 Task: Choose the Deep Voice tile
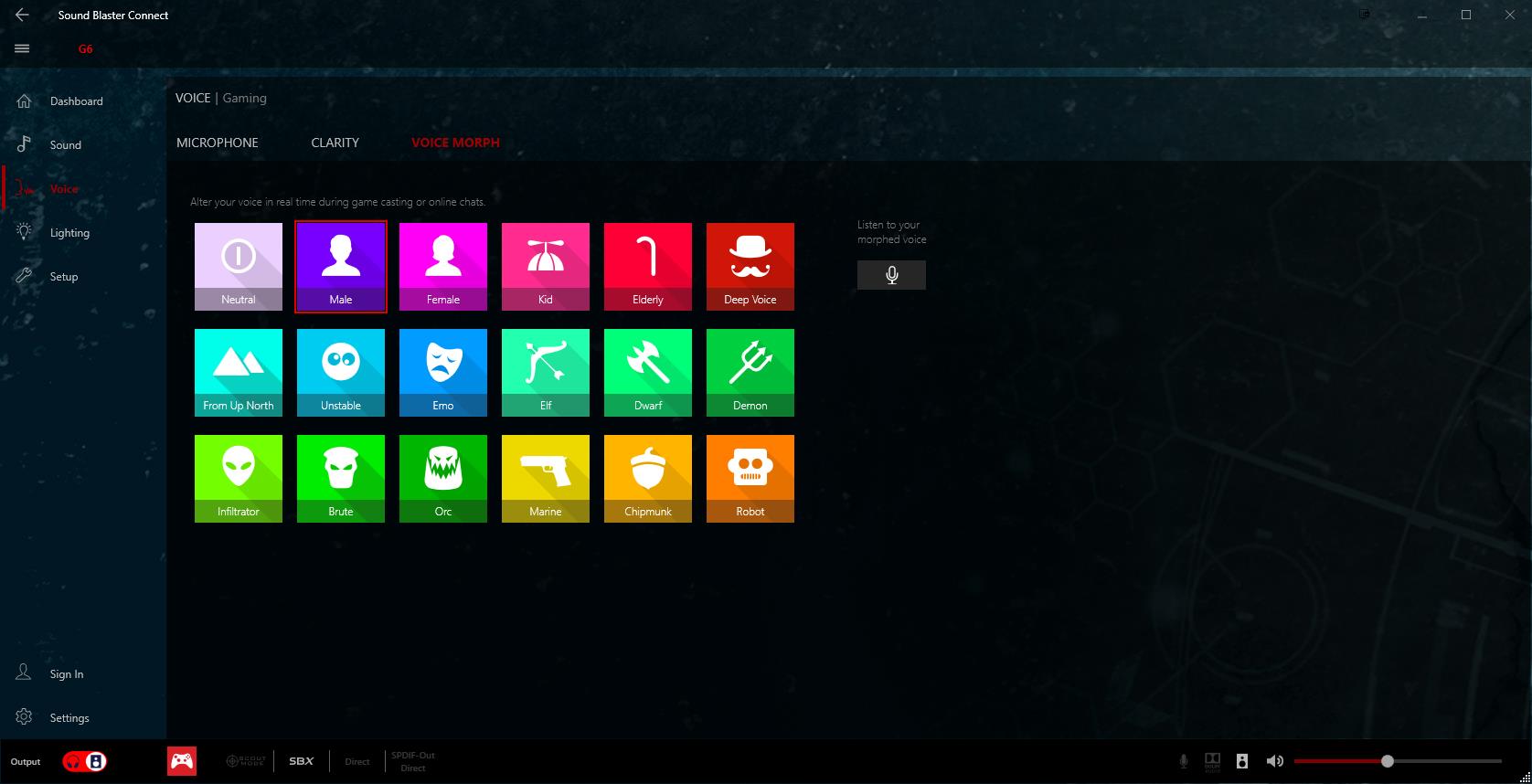tap(750, 266)
